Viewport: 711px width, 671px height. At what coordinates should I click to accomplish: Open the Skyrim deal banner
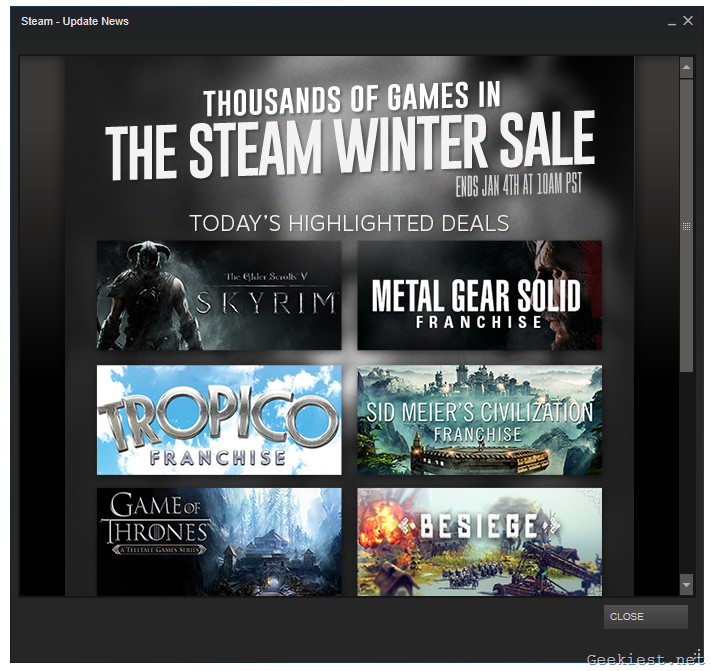click(219, 295)
